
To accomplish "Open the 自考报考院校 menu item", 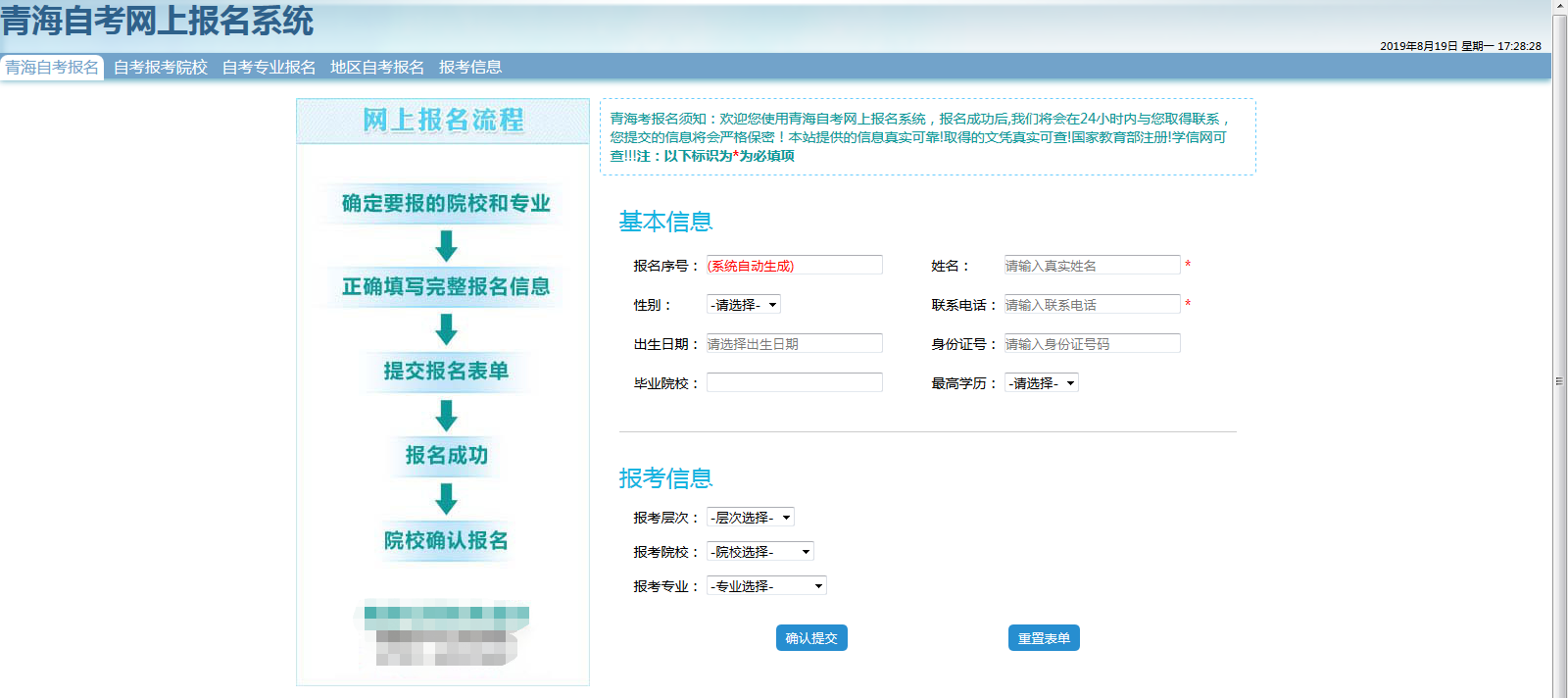I will [x=161, y=67].
